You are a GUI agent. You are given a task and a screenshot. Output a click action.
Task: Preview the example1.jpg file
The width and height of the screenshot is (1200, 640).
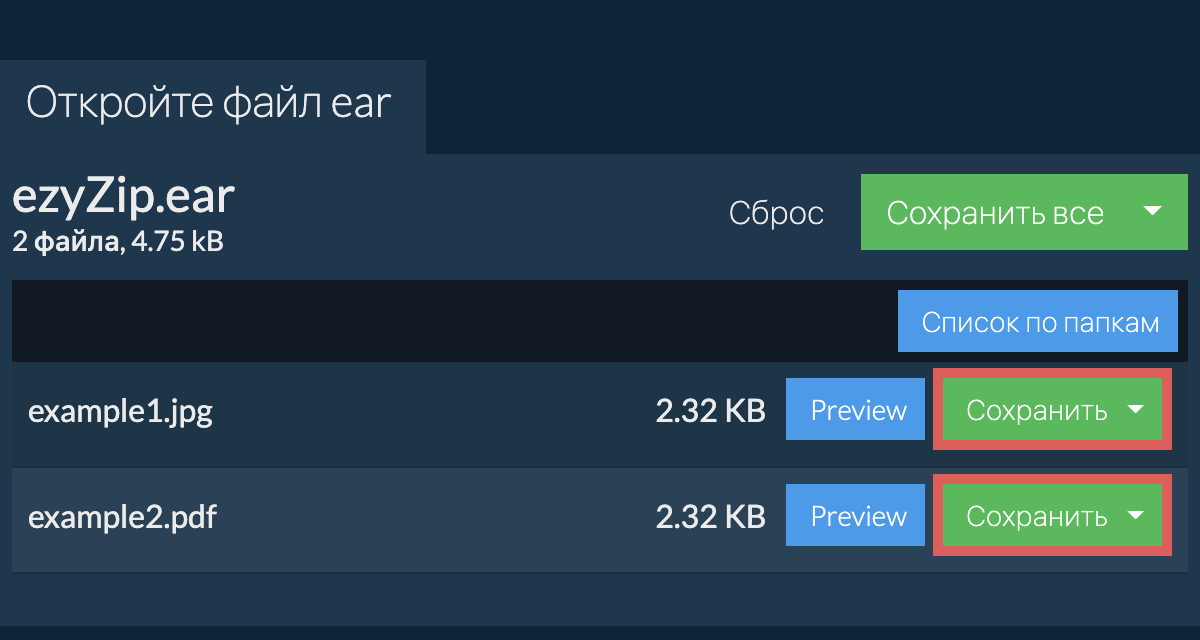[x=858, y=410]
